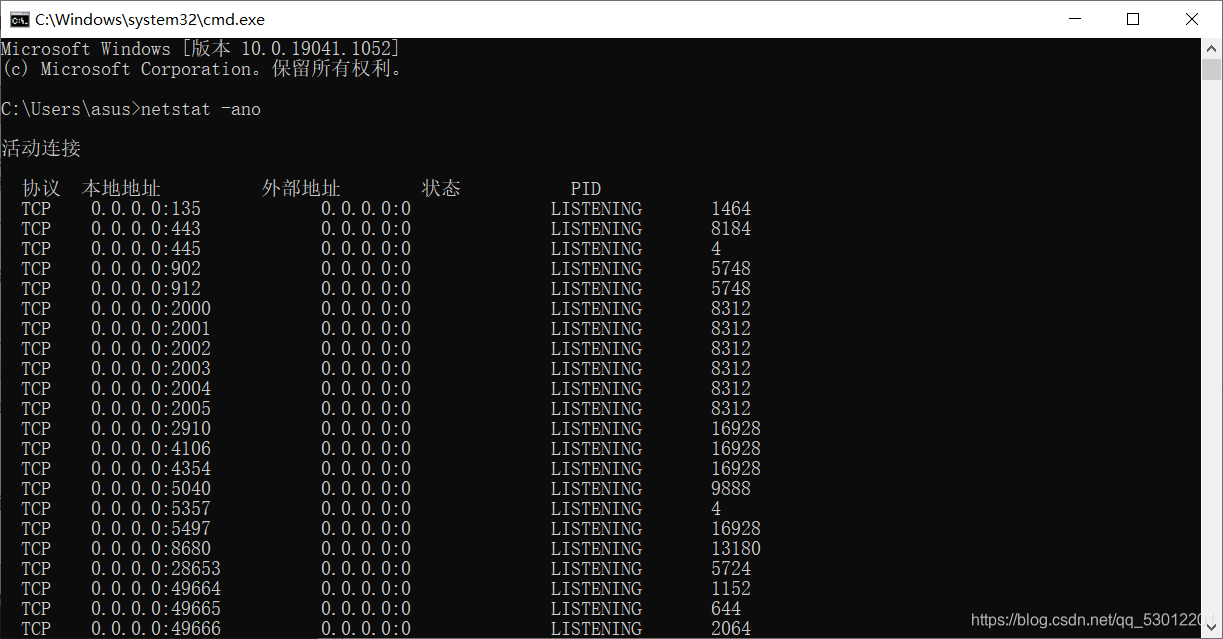Click local address 0.0.0.0:28653

(x=156, y=569)
